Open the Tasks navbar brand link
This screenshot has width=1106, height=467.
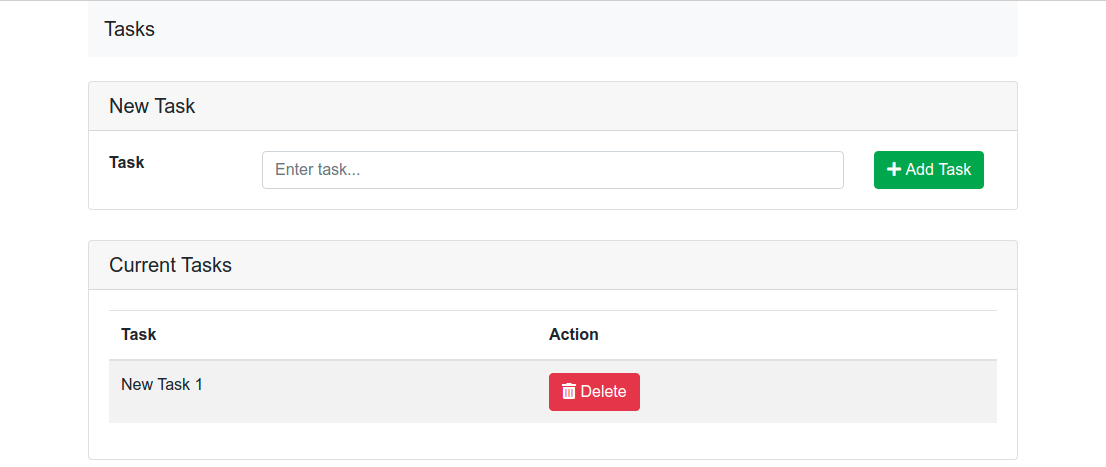coord(130,29)
